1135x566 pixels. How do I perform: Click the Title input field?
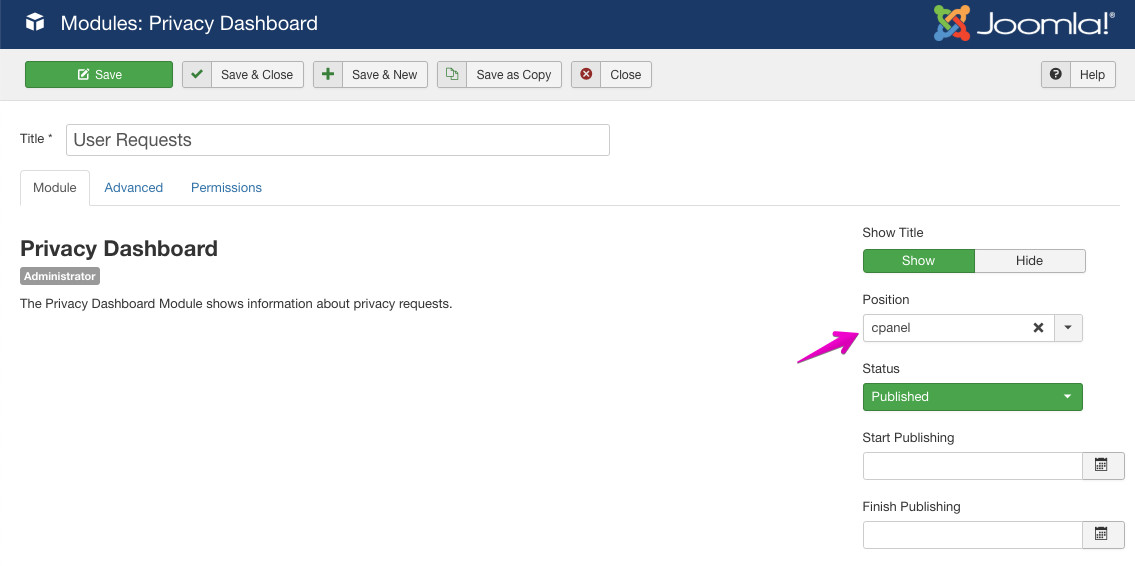point(338,140)
